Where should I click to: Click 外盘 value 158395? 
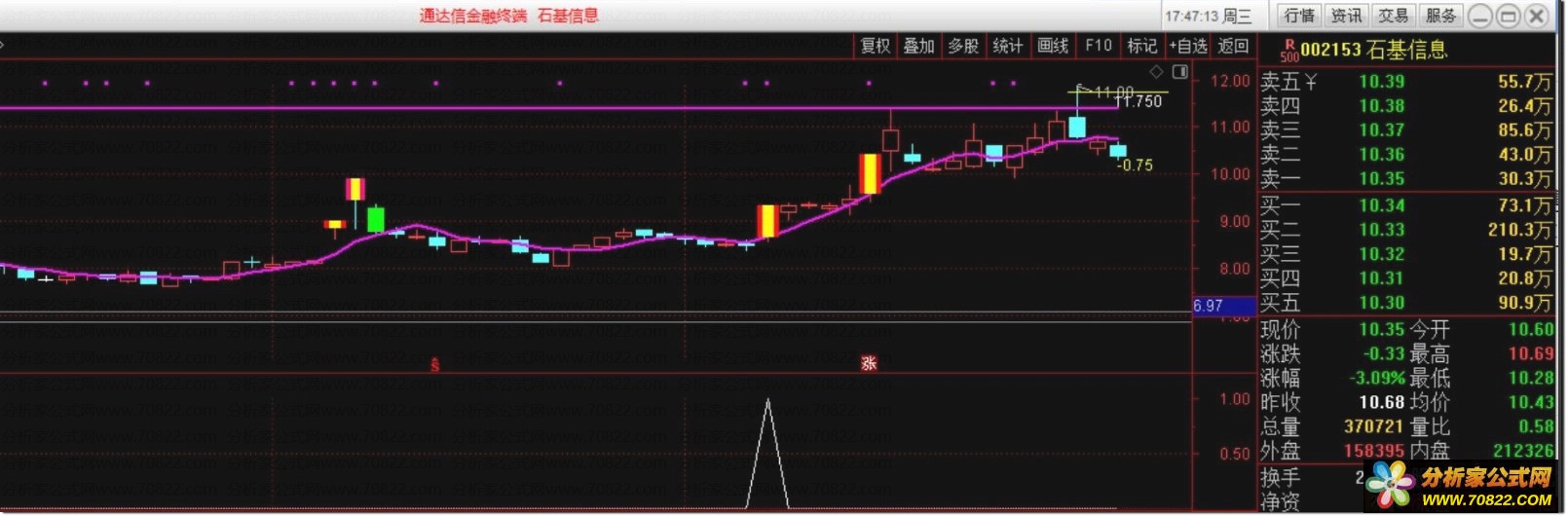pyautogui.click(x=1373, y=451)
